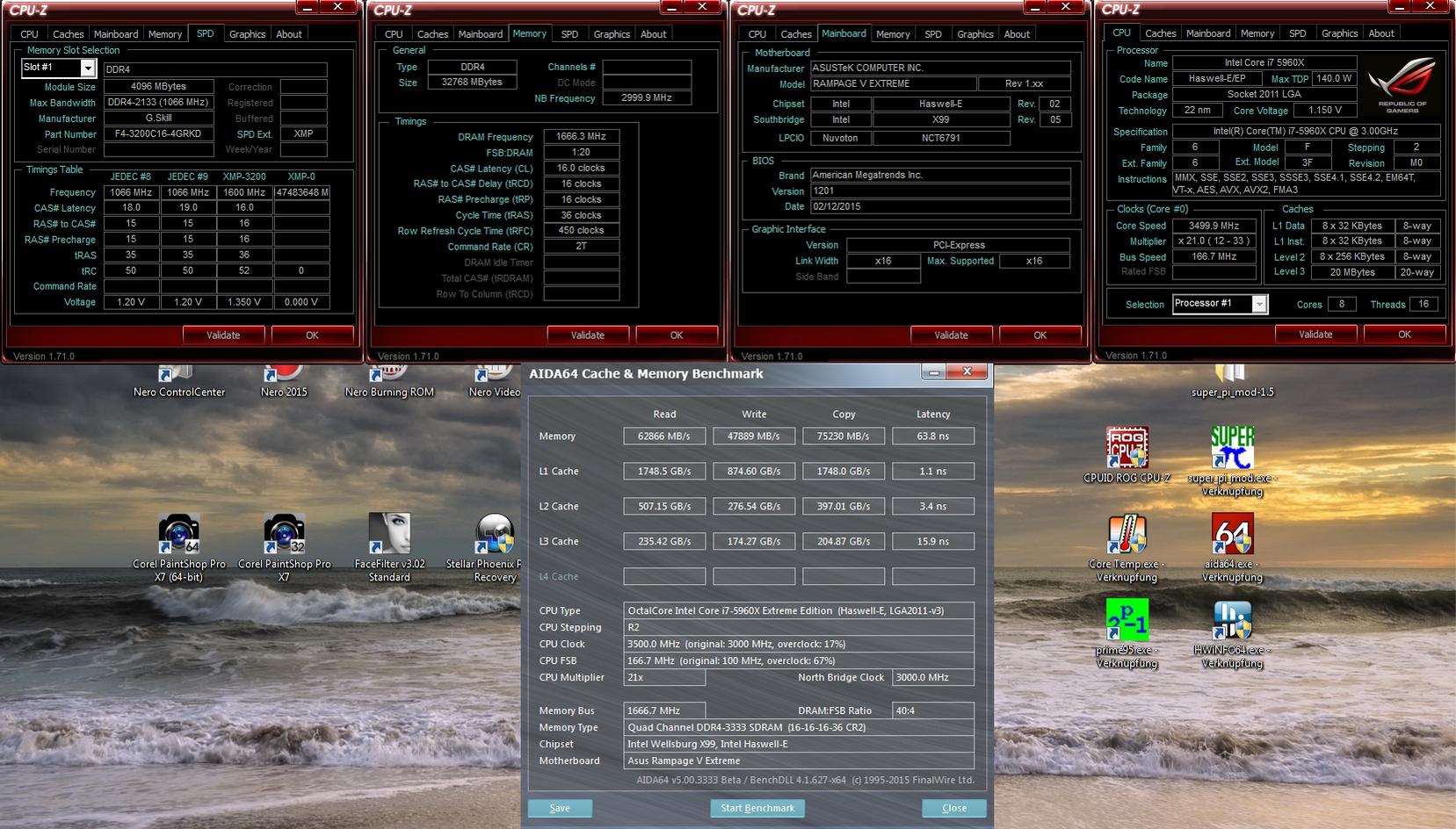Click Validate in the CPU-Z Processor window
1456x829 pixels.
tap(1315, 334)
